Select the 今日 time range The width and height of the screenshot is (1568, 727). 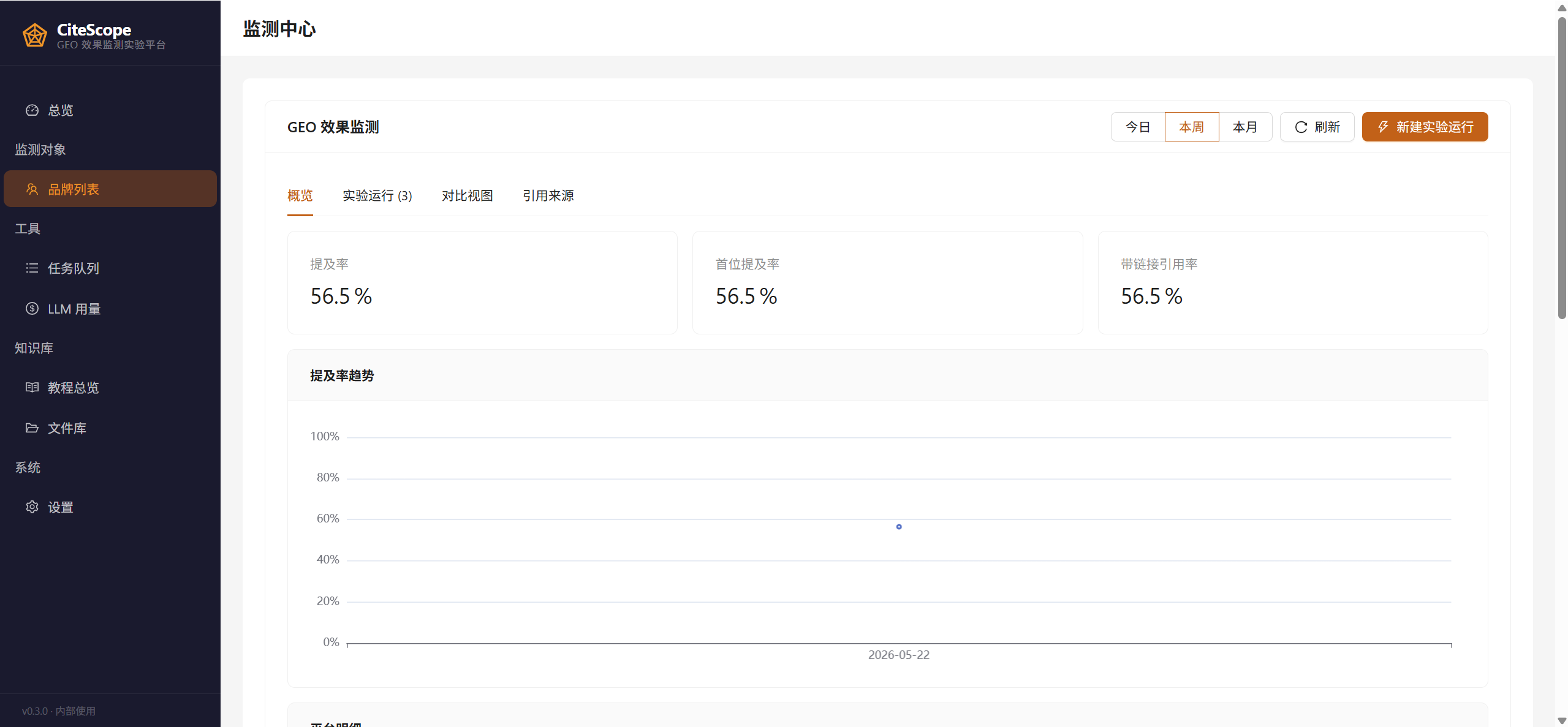pyautogui.click(x=1138, y=127)
